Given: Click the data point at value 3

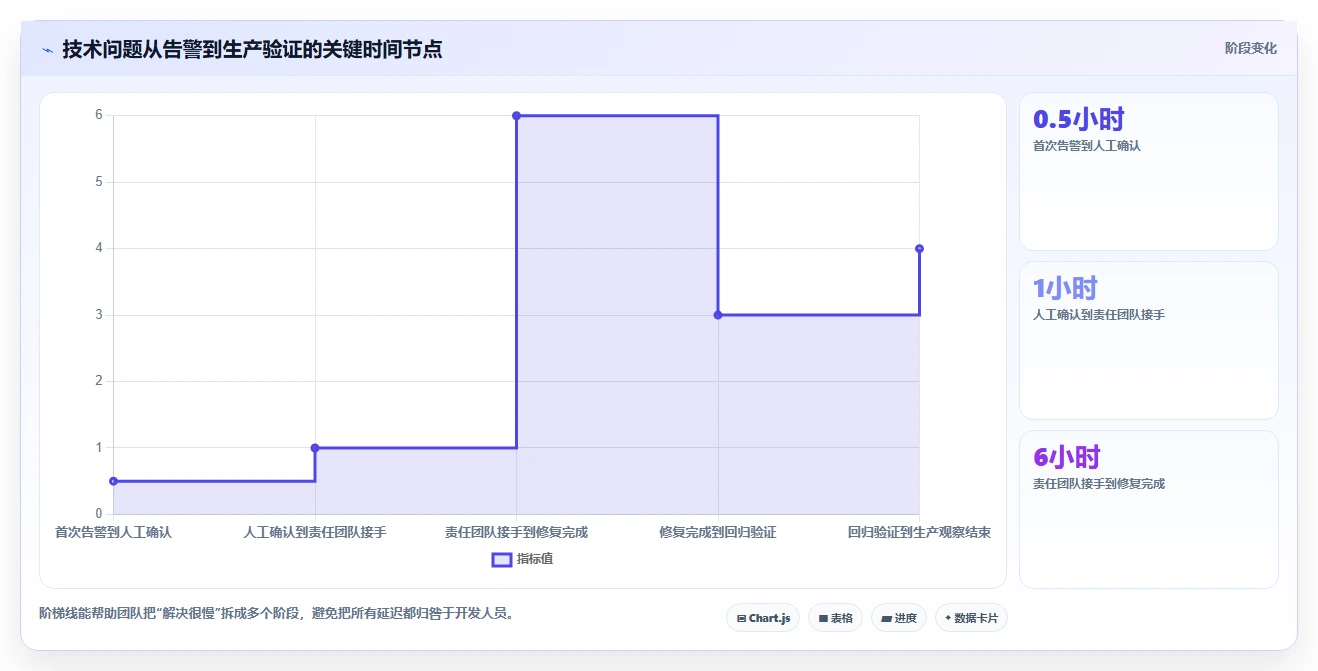Looking at the screenshot, I should (718, 315).
